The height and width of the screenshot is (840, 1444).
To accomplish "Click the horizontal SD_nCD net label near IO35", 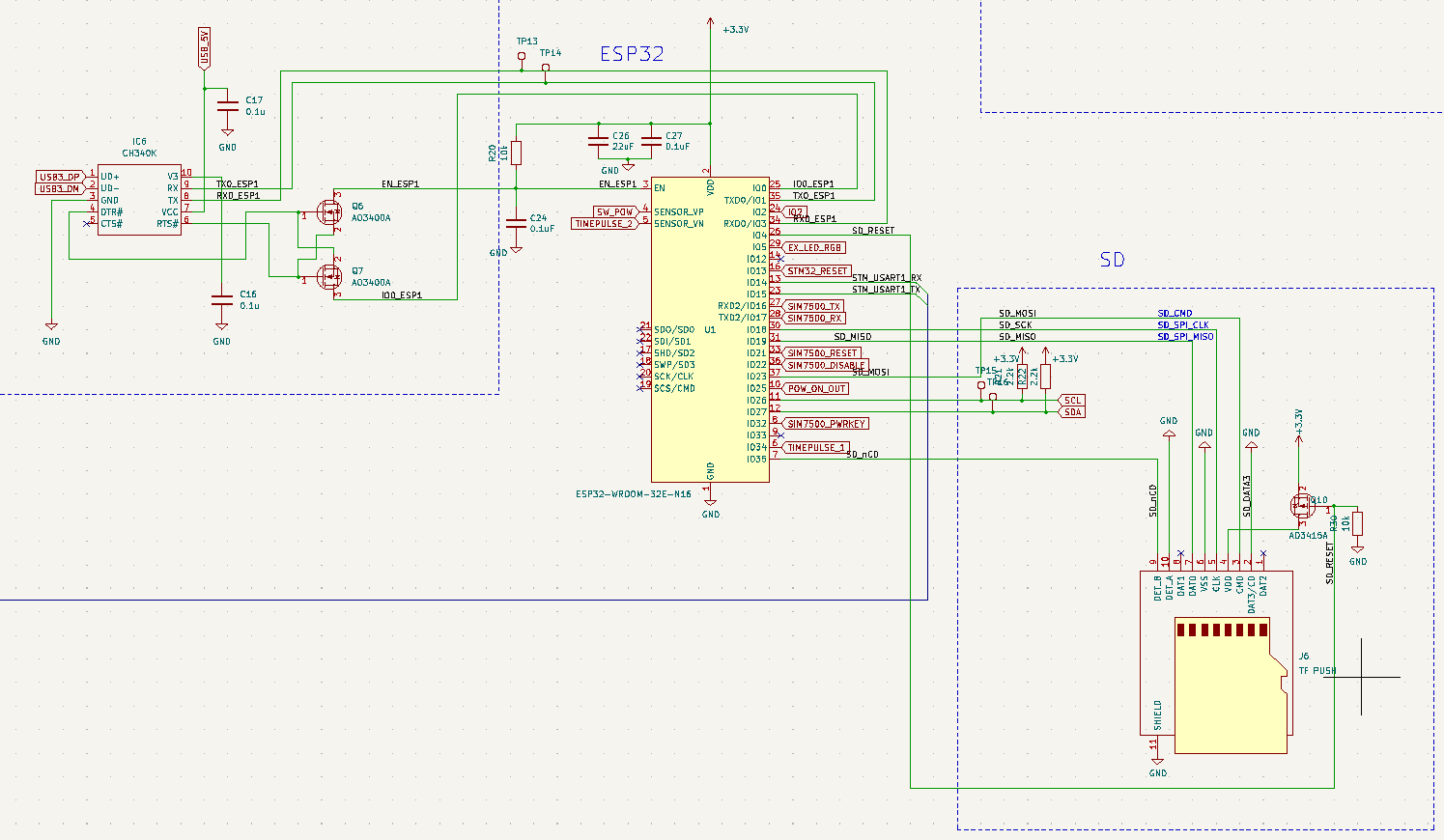I will pos(863,454).
